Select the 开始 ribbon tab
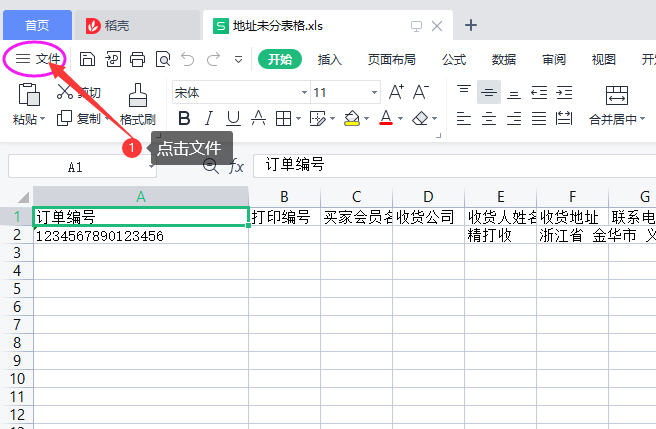Viewport: 656px width, 429px height. [x=280, y=59]
